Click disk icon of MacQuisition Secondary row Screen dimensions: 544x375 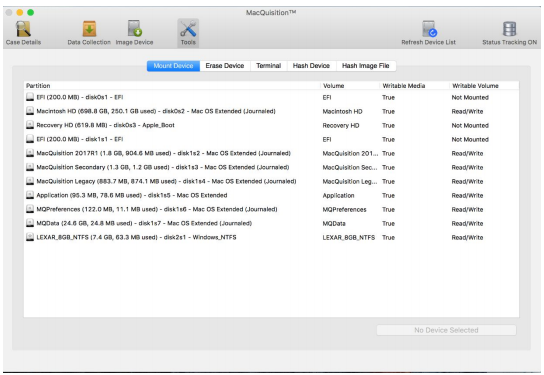click(x=30, y=167)
